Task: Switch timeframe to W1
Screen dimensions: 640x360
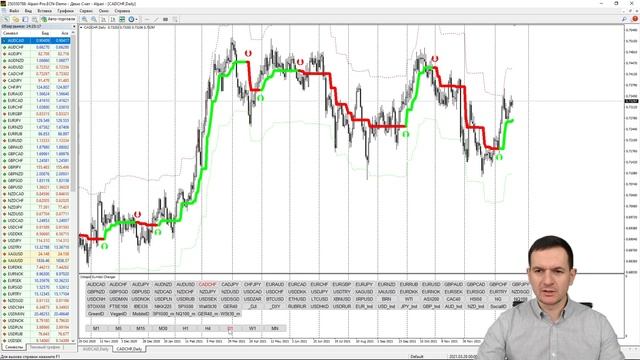Action: point(252,328)
